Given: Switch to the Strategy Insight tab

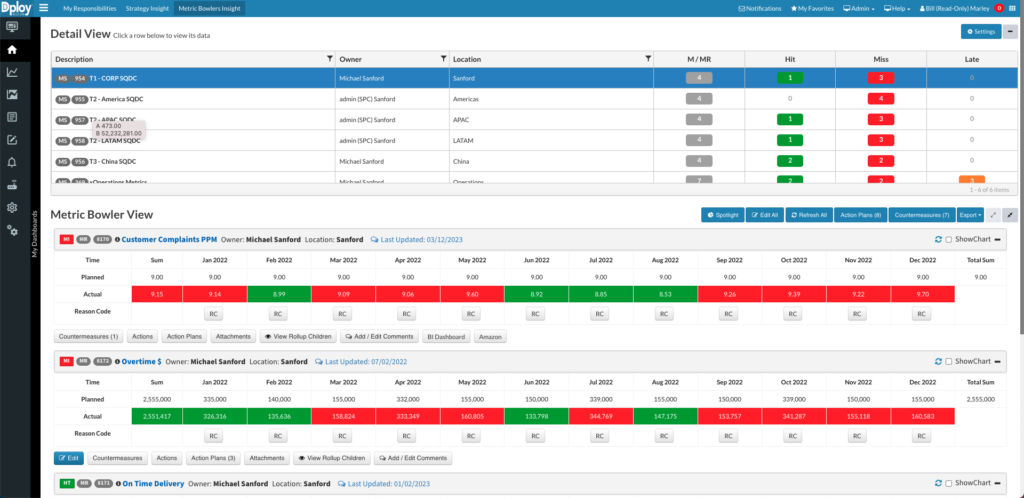Looking at the screenshot, I should point(147,8).
